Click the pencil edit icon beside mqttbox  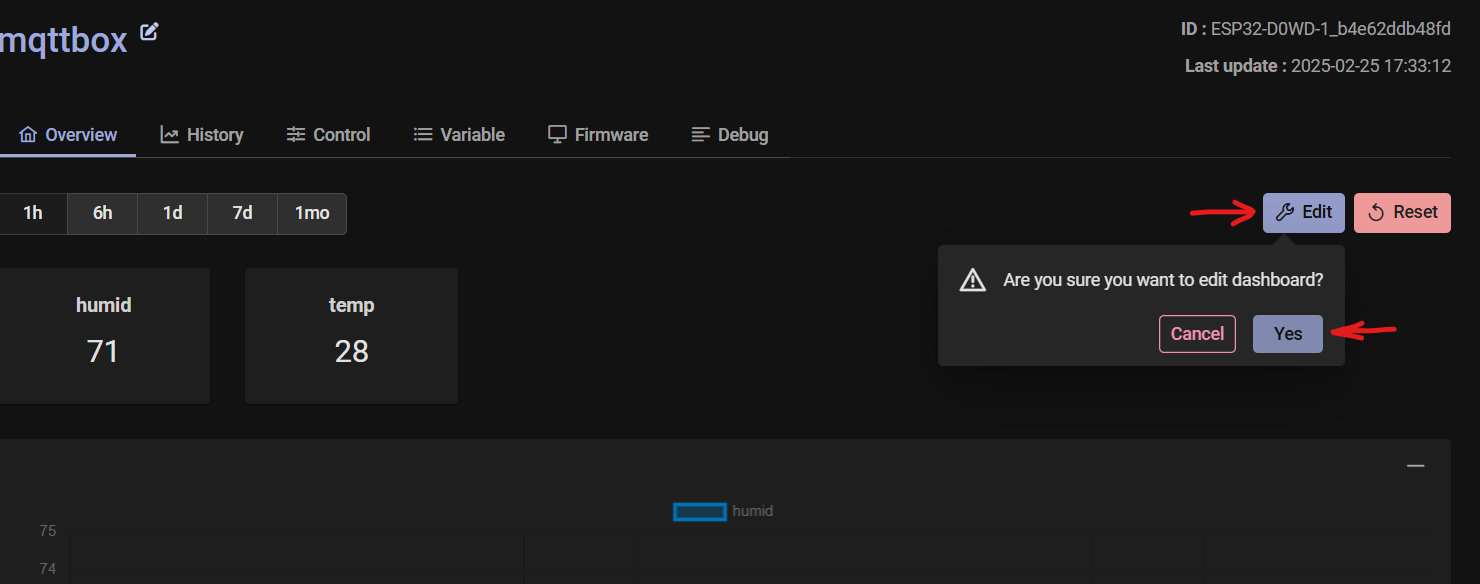(x=148, y=32)
